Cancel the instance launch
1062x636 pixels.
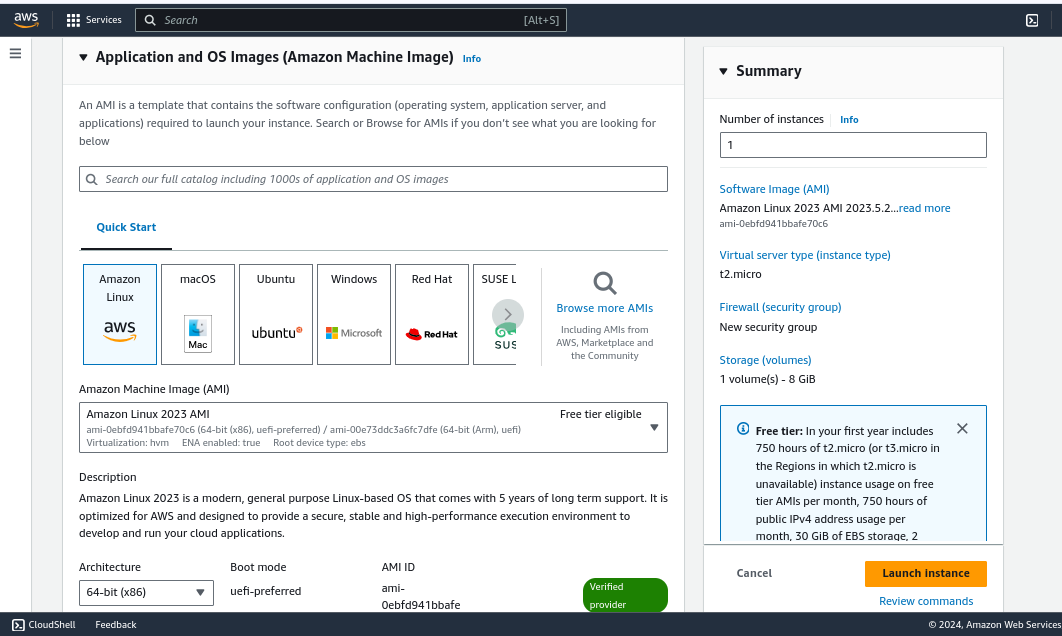754,573
